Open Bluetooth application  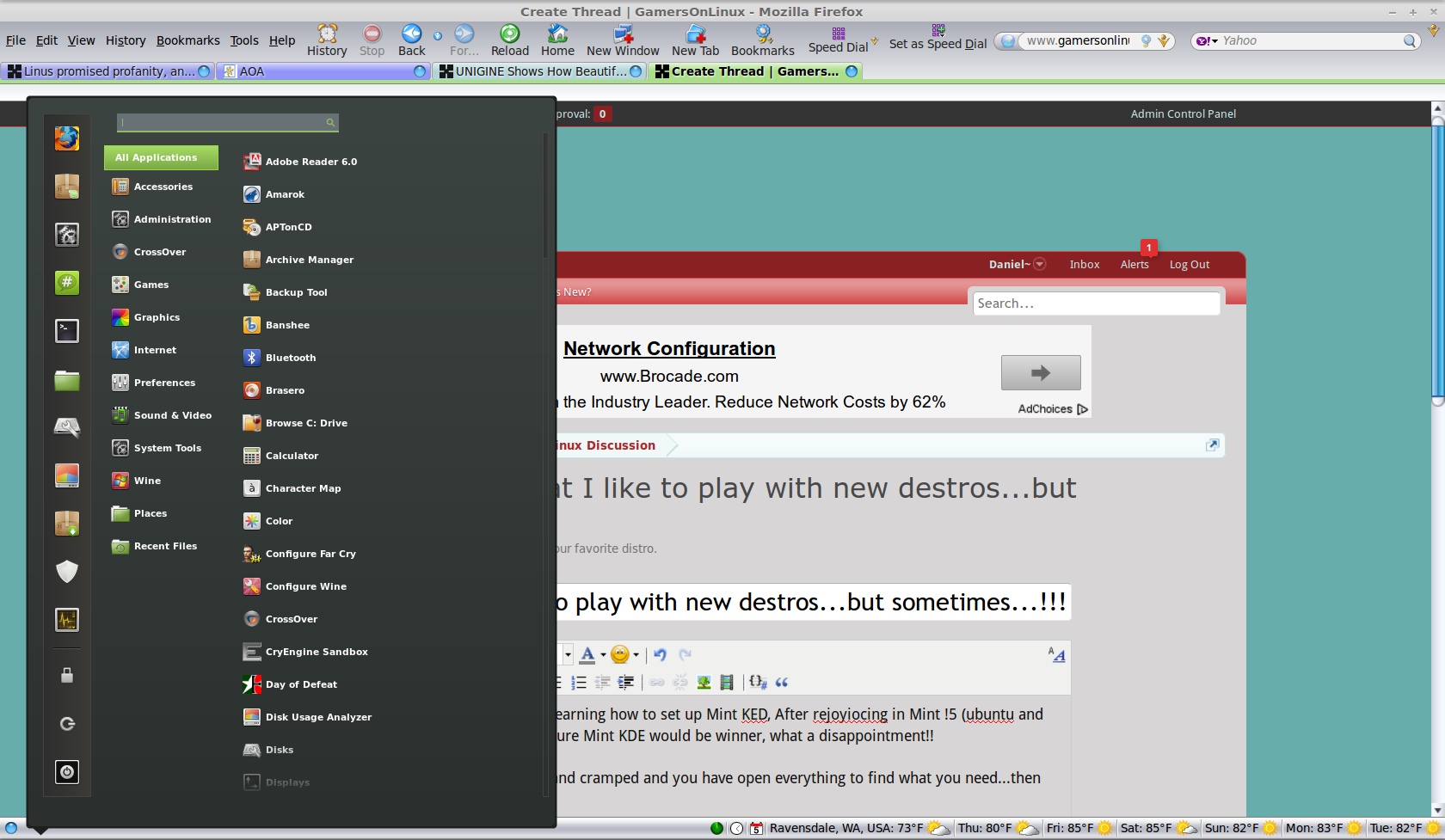280,358
